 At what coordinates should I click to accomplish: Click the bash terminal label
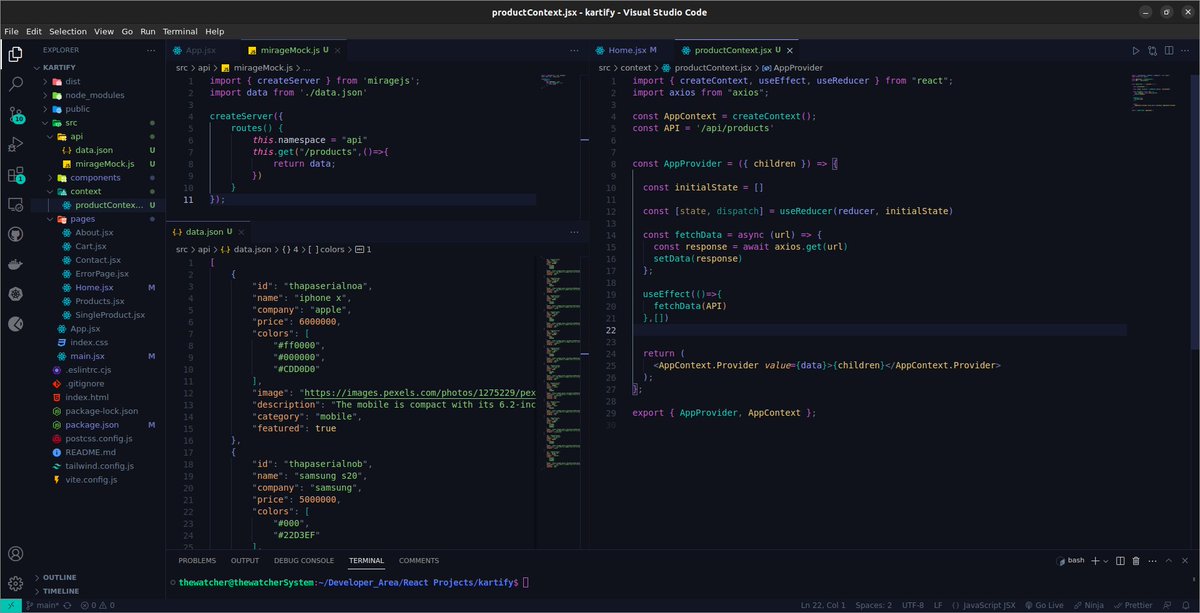point(1070,561)
